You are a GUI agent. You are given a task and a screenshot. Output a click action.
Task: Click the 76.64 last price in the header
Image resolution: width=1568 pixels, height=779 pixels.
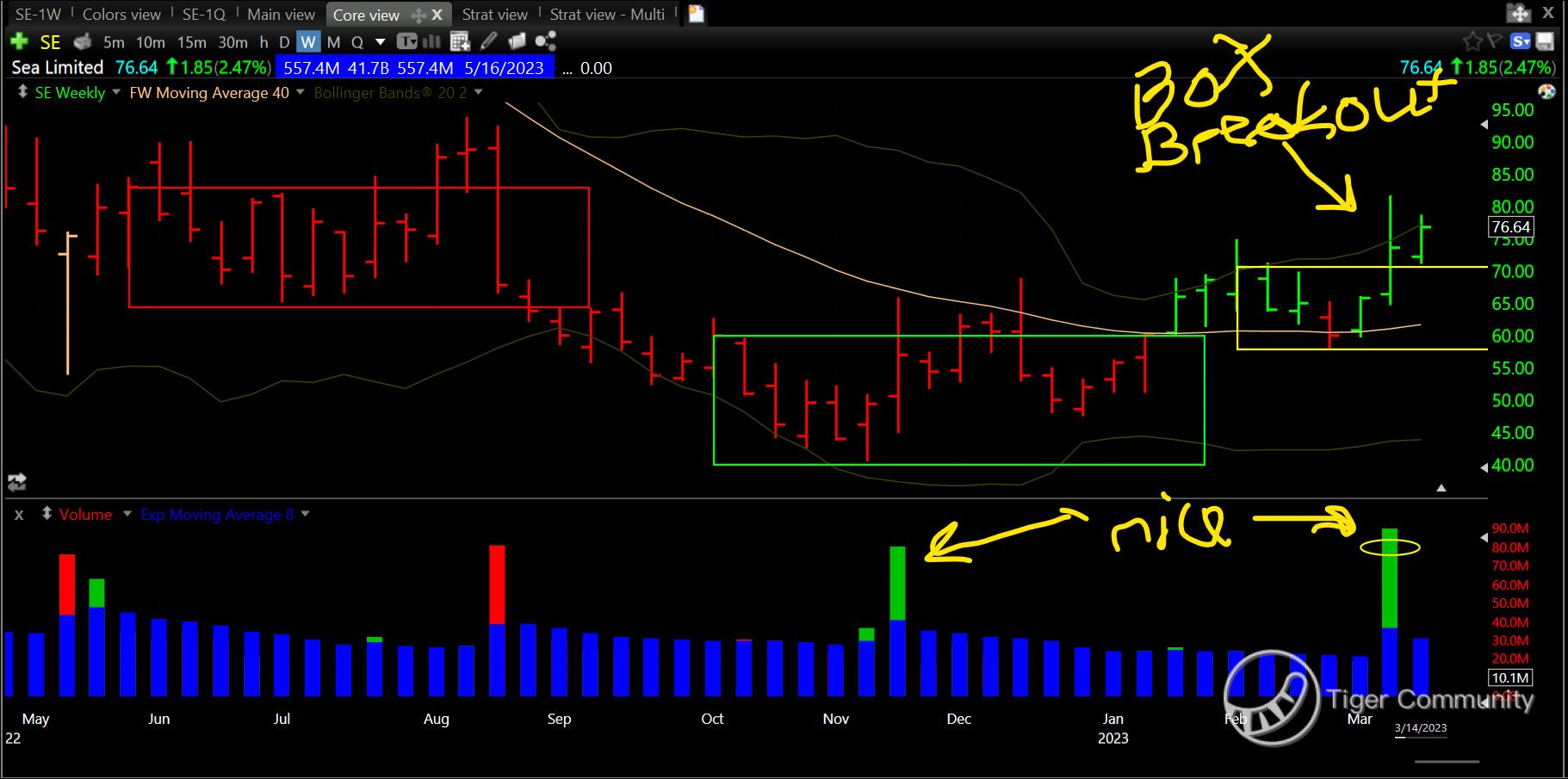(137, 67)
